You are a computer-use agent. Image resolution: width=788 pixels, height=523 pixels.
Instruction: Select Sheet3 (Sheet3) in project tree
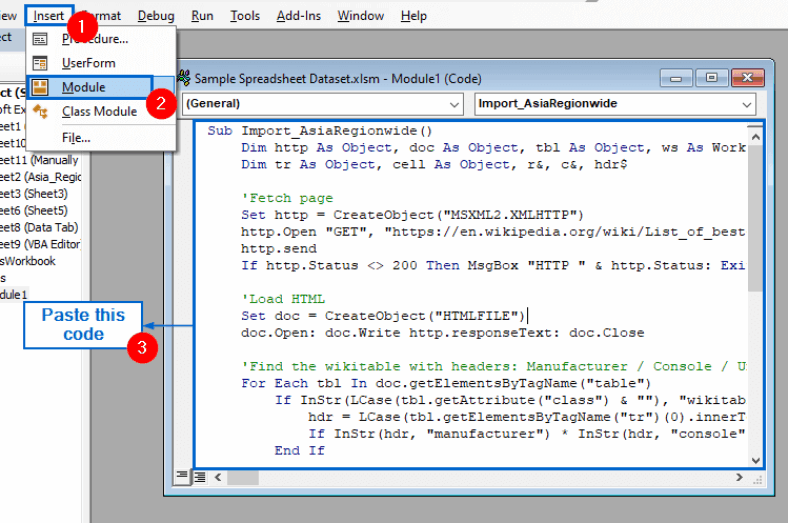pyautogui.click(x=34, y=194)
